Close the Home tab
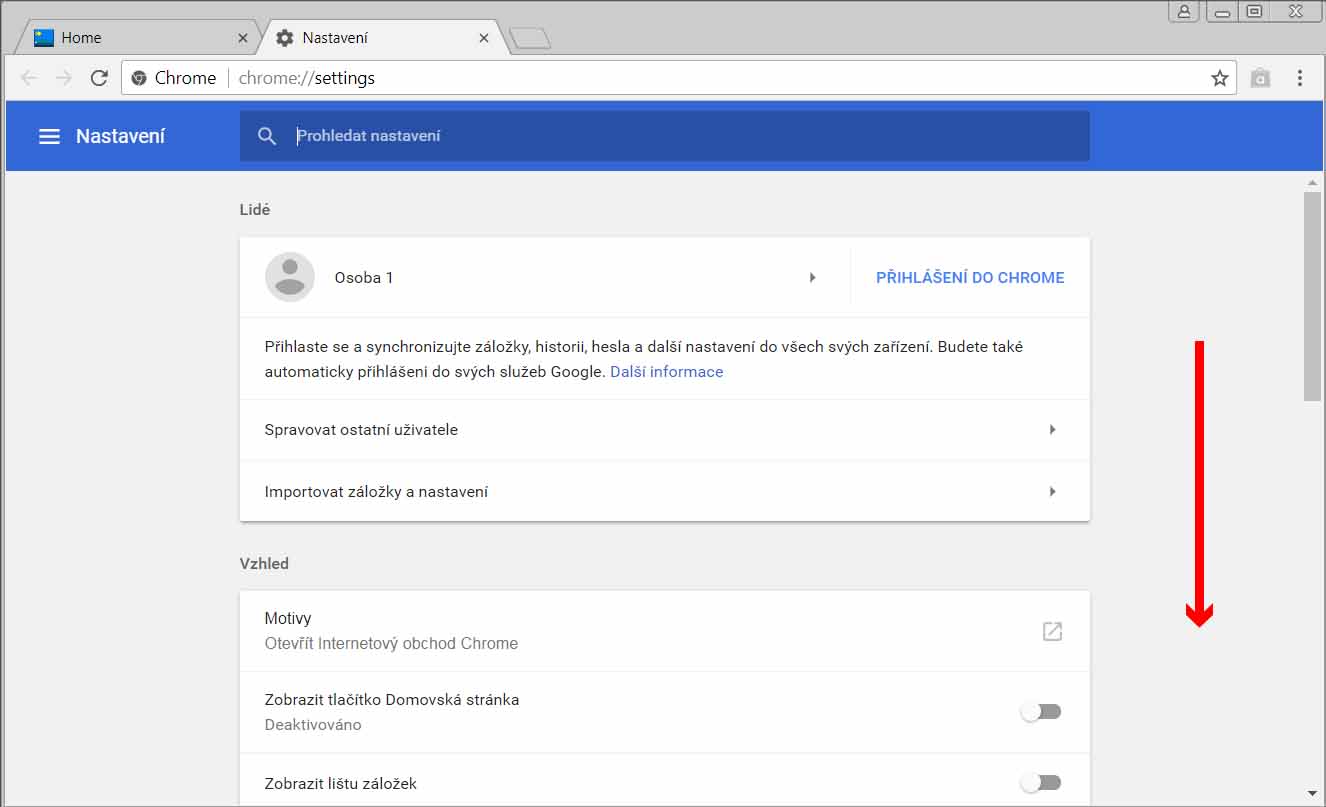The image size is (1326, 807). 243,38
